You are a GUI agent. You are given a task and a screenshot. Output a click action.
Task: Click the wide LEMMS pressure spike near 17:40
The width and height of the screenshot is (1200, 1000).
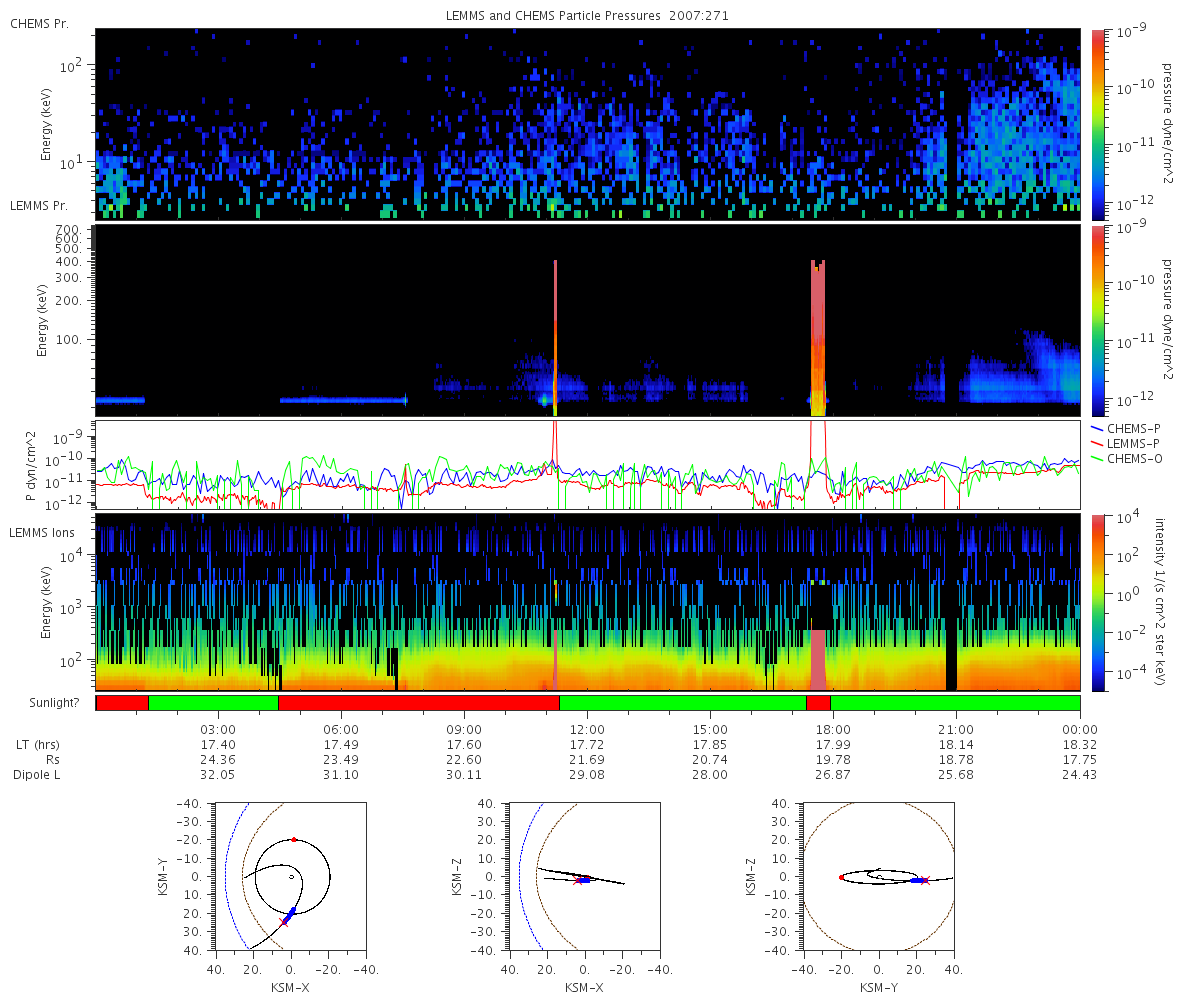pyautogui.click(x=819, y=337)
